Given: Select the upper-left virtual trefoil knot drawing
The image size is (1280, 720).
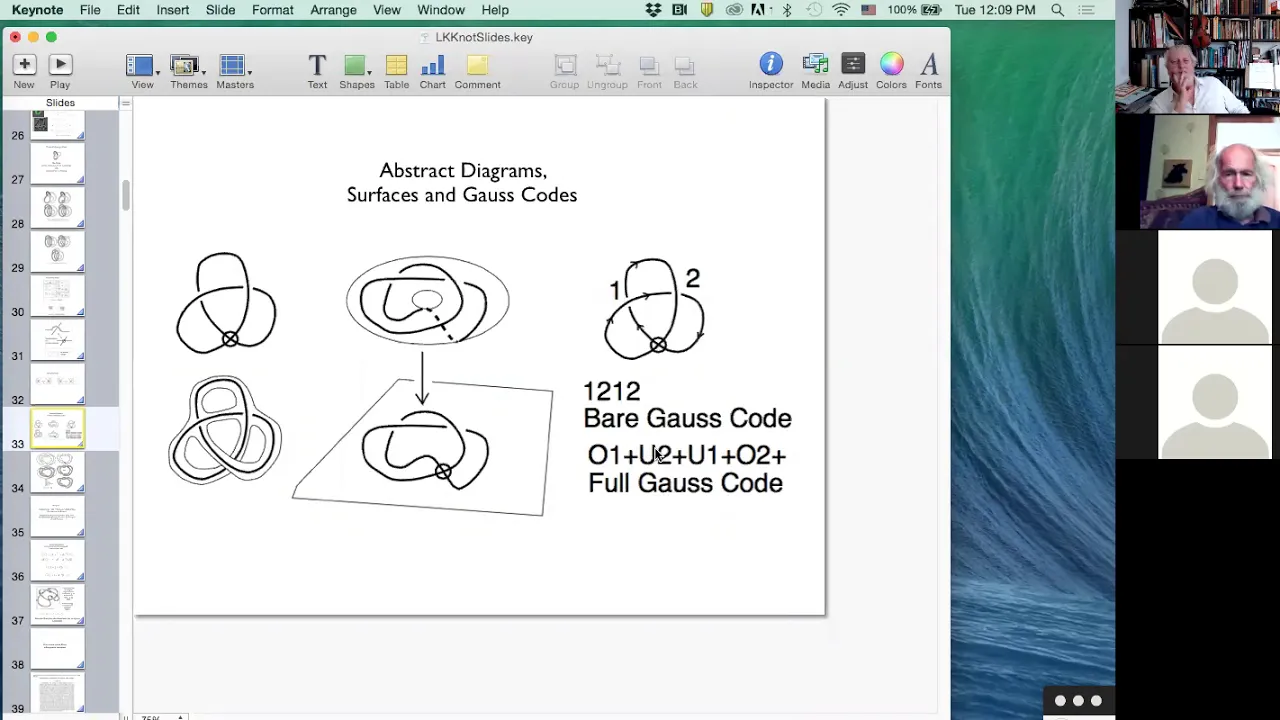Looking at the screenshot, I should (x=226, y=303).
